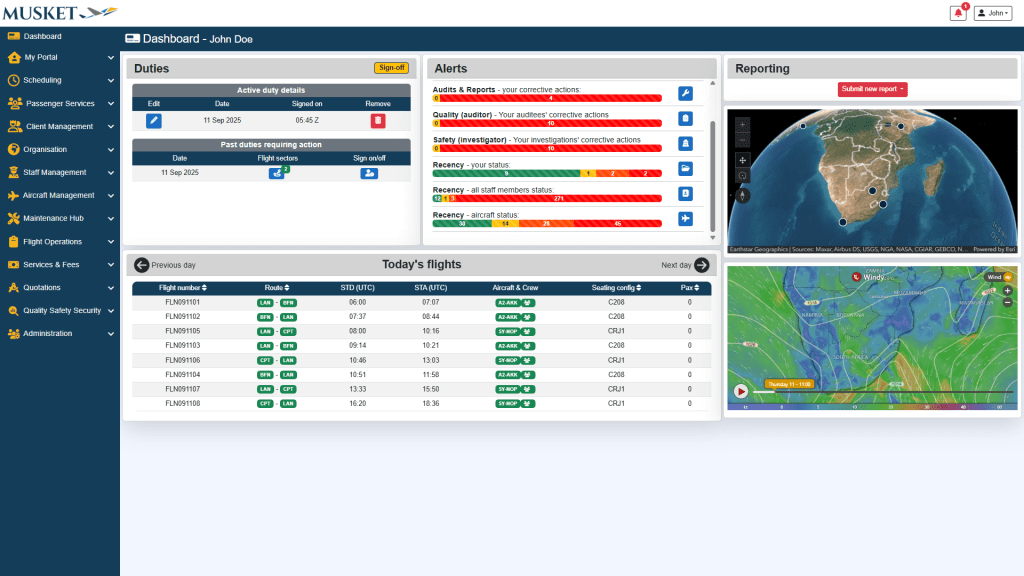Open the John user dropdown
Image resolution: width=1024 pixels, height=576 pixels.
pyautogui.click(x=993, y=13)
